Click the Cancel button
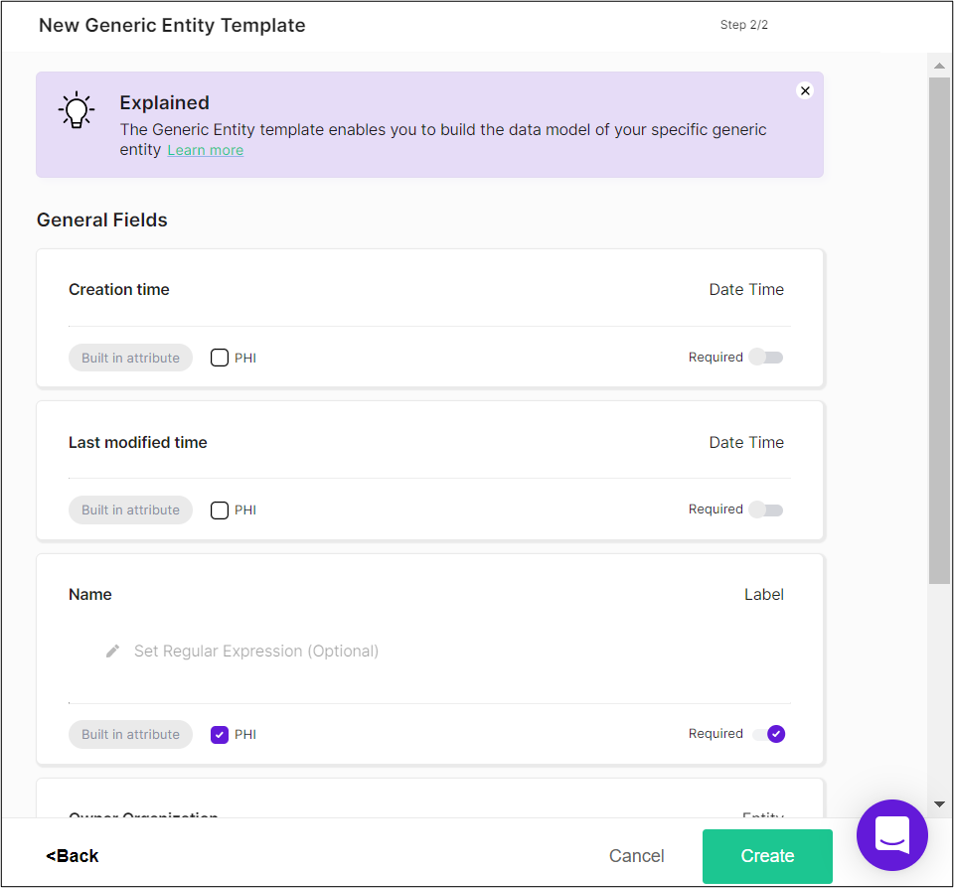 [636, 856]
